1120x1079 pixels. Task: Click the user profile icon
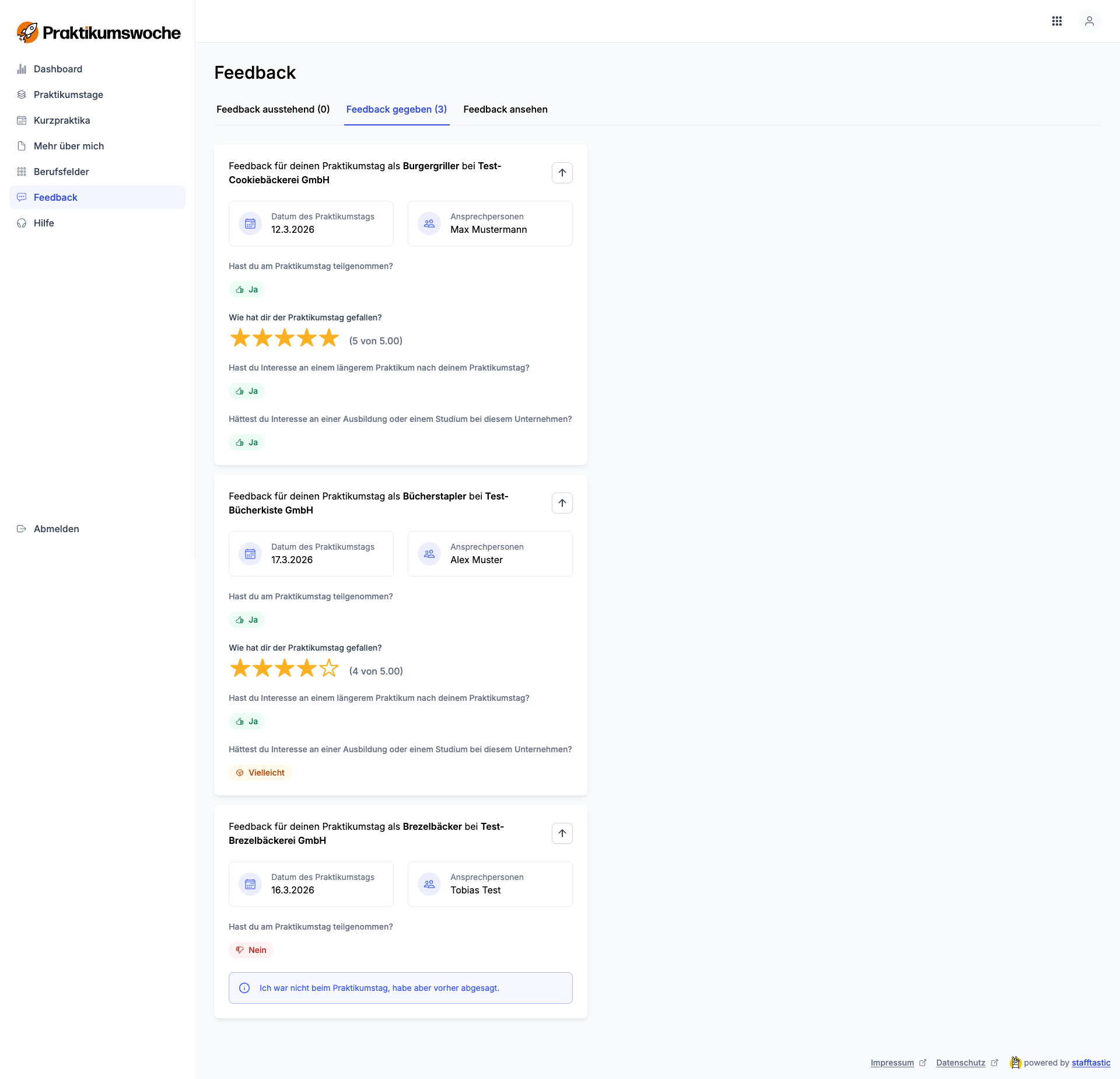1089,21
